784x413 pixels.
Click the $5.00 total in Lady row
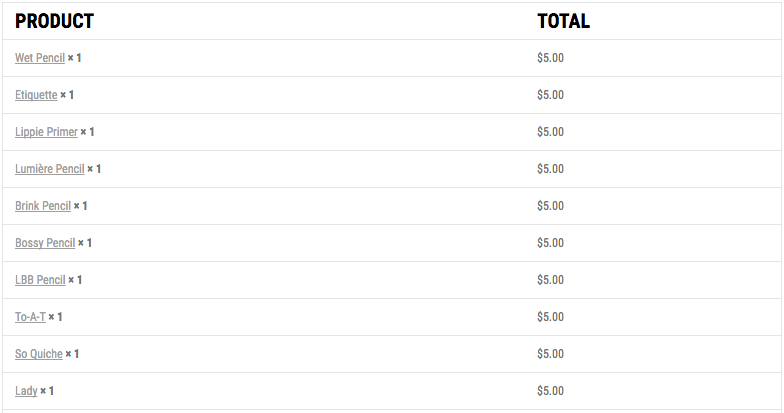(550, 391)
